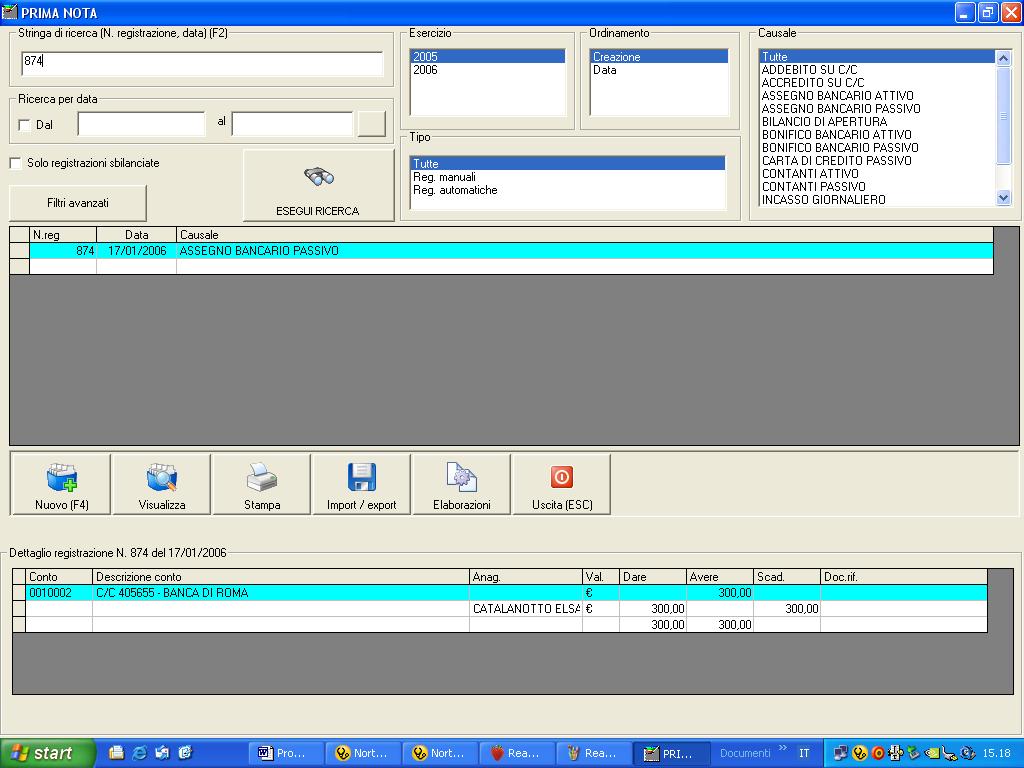This screenshot has width=1024, height=768.
Task: Open the Elaborazioni gear-document button
Action: click(x=462, y=485)
